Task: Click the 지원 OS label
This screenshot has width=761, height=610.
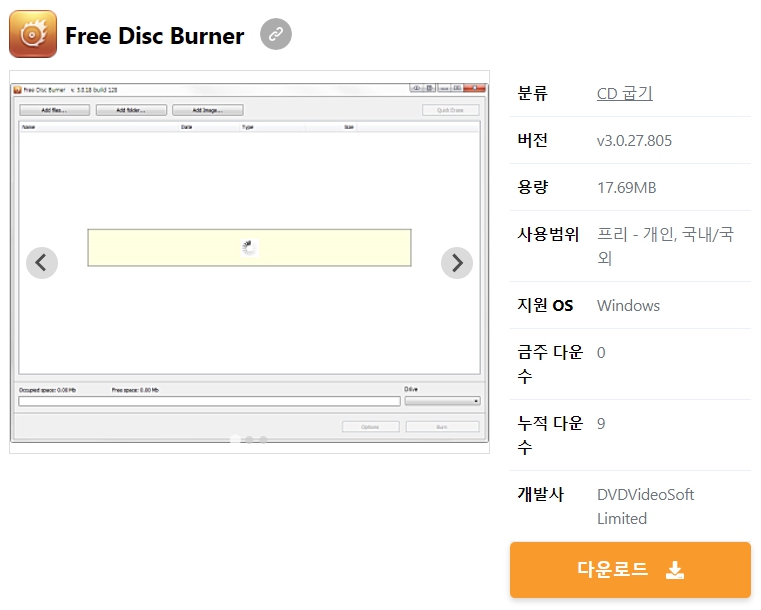Action: click(x=545, y=305)
